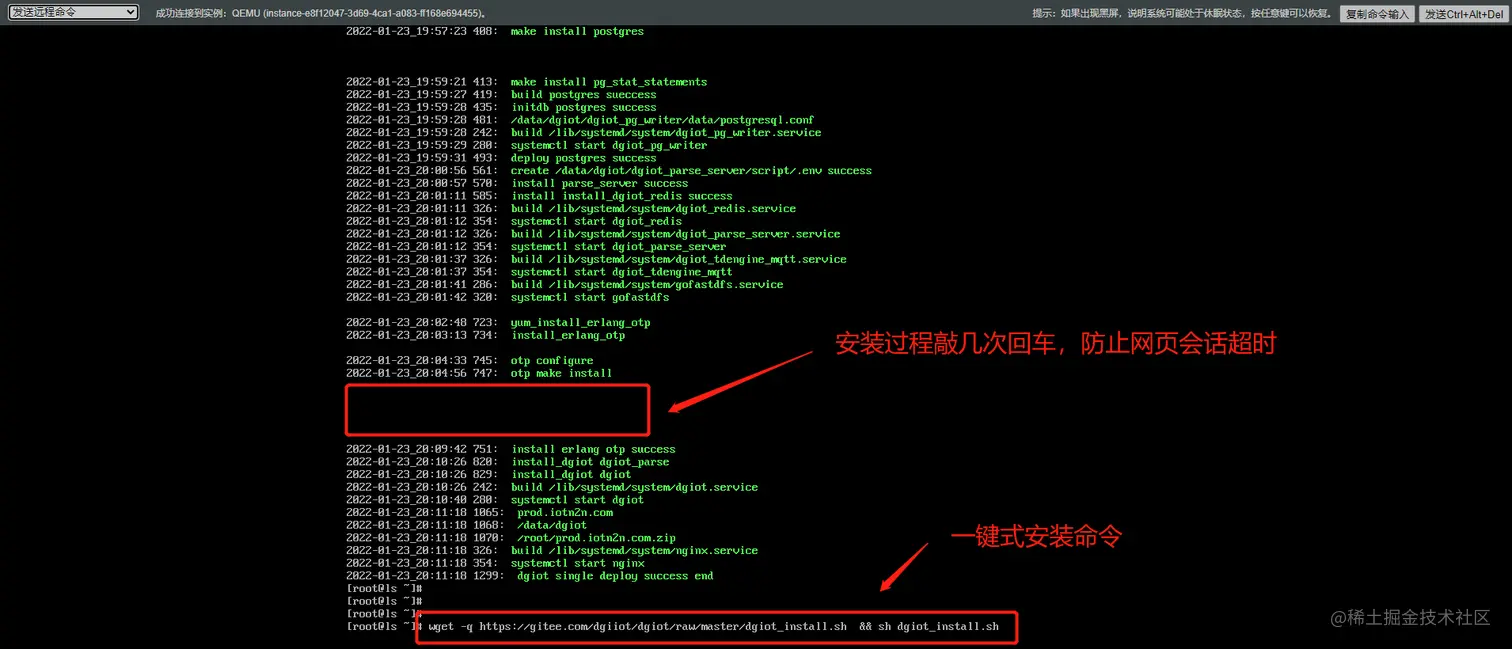The width and height of the screenshot is (1512, 649).
Task: Click the 'install_erlang_otp' log line at 20:03:13
Action: [486, 336]
